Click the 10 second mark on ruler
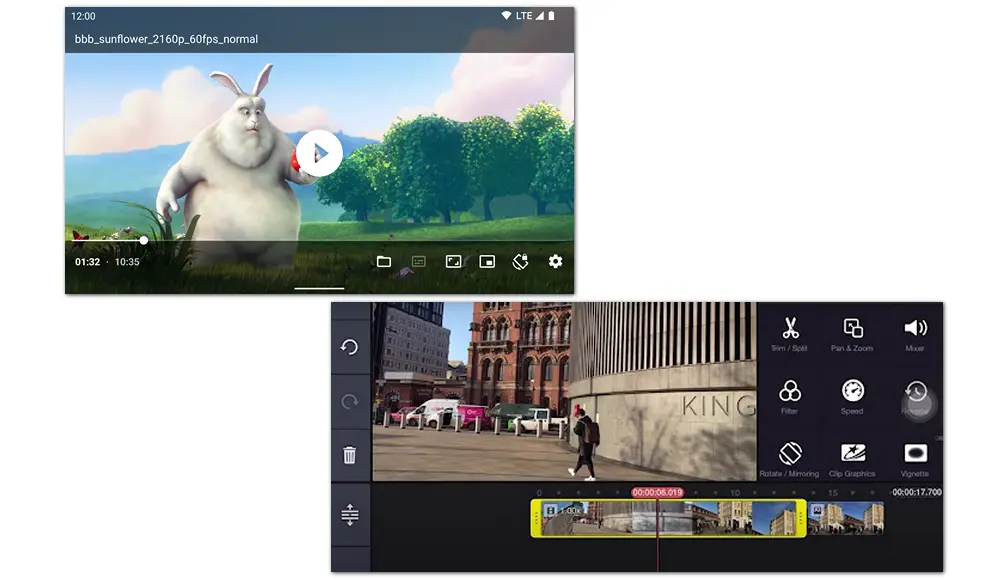This screenshot has height=580, width=1000. click(x=735, y=493)
